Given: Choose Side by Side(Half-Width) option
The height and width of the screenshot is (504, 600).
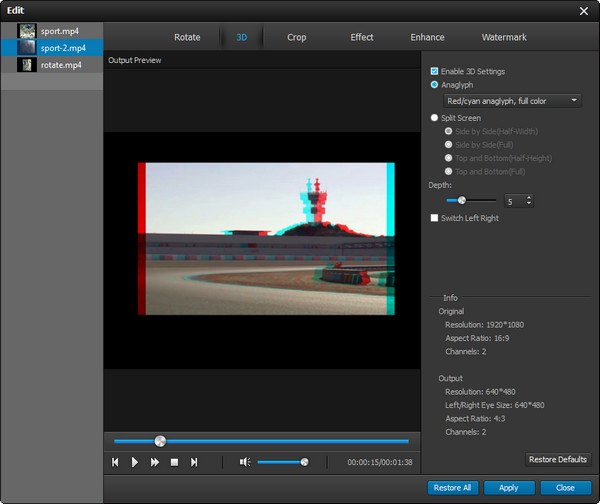Looking at the screenshot, I should pos(448,131).
